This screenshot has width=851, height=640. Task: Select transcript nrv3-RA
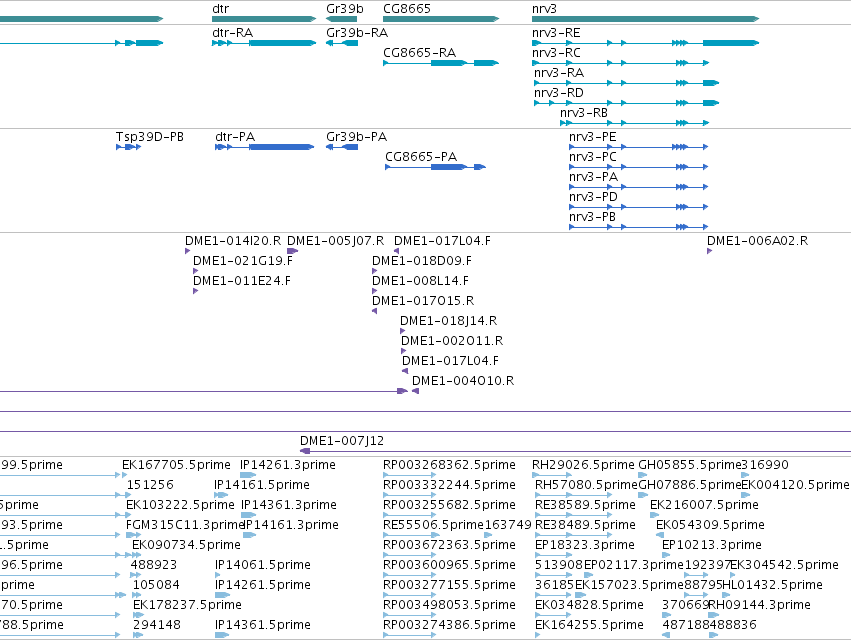pos(558,73)
